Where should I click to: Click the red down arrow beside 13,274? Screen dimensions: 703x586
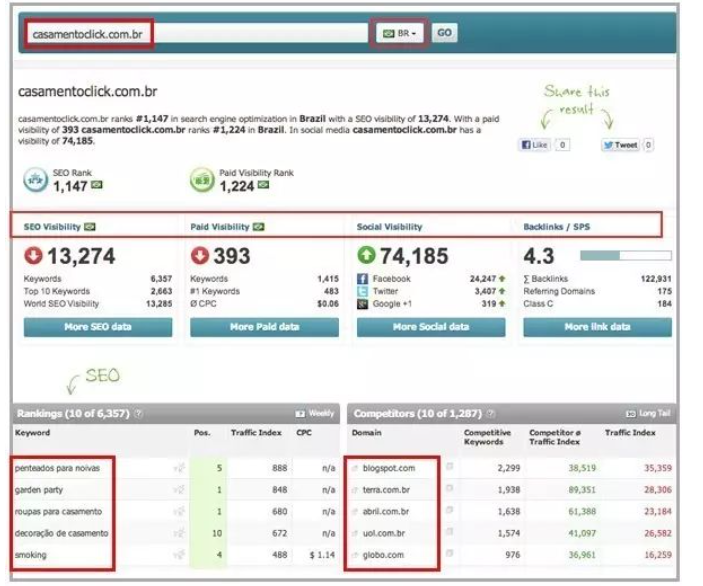pos(33,256)
